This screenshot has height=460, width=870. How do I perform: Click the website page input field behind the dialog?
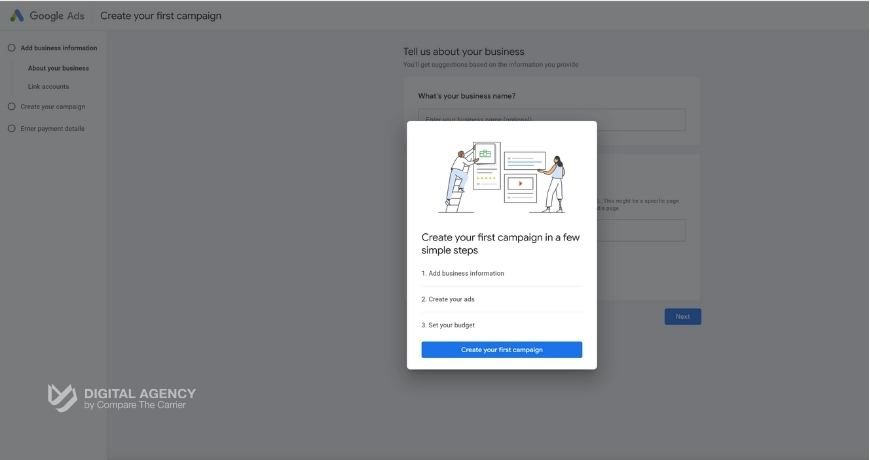click(x=640, y=230)
